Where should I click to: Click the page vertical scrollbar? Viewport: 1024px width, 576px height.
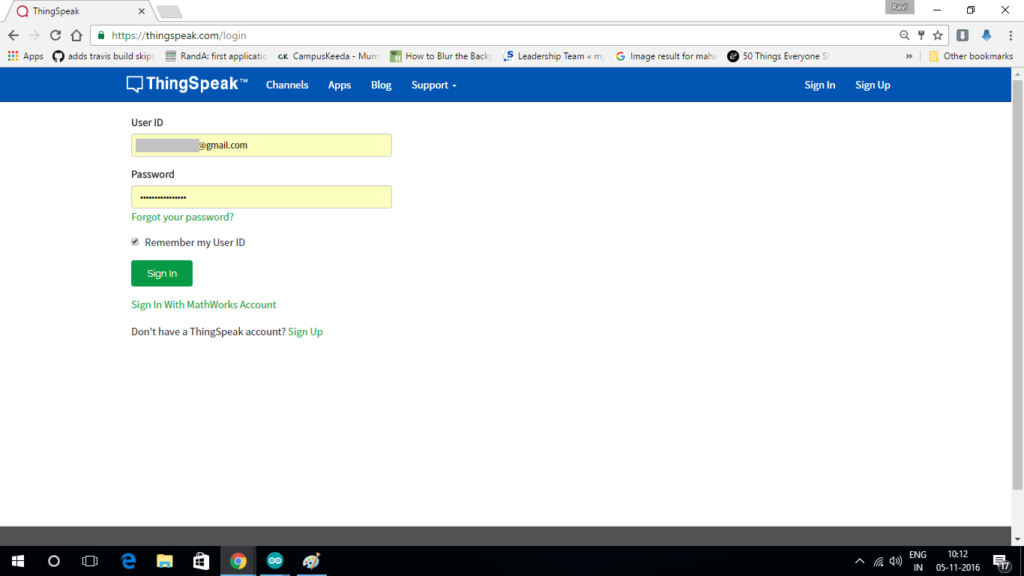coord(1017,284)
